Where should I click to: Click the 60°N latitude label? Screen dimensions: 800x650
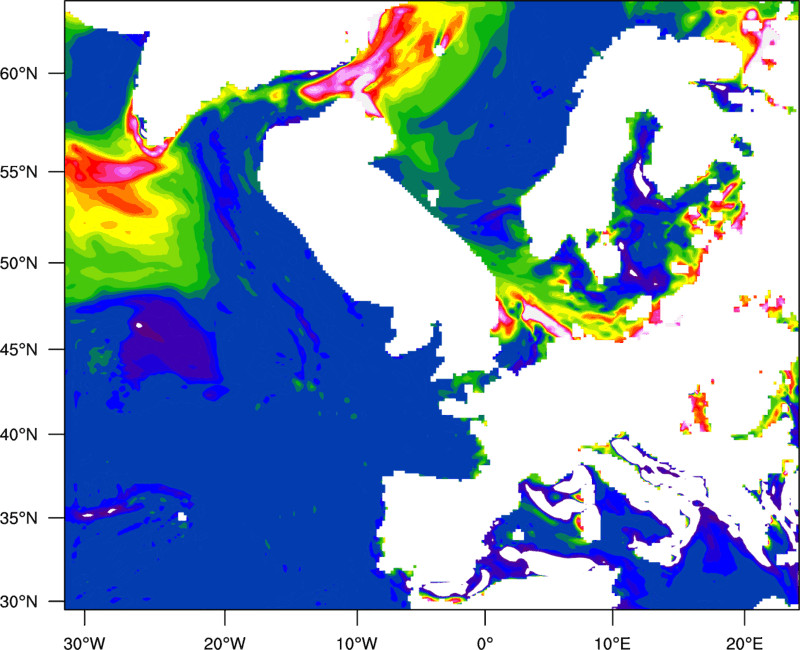(19, 73)
